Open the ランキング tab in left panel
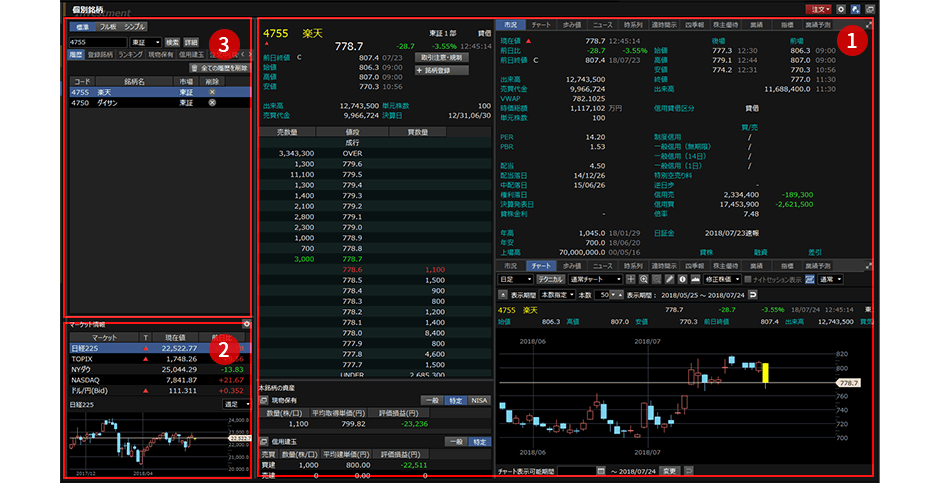This screenshot has height=484, width=940. (x=130, y=55)
